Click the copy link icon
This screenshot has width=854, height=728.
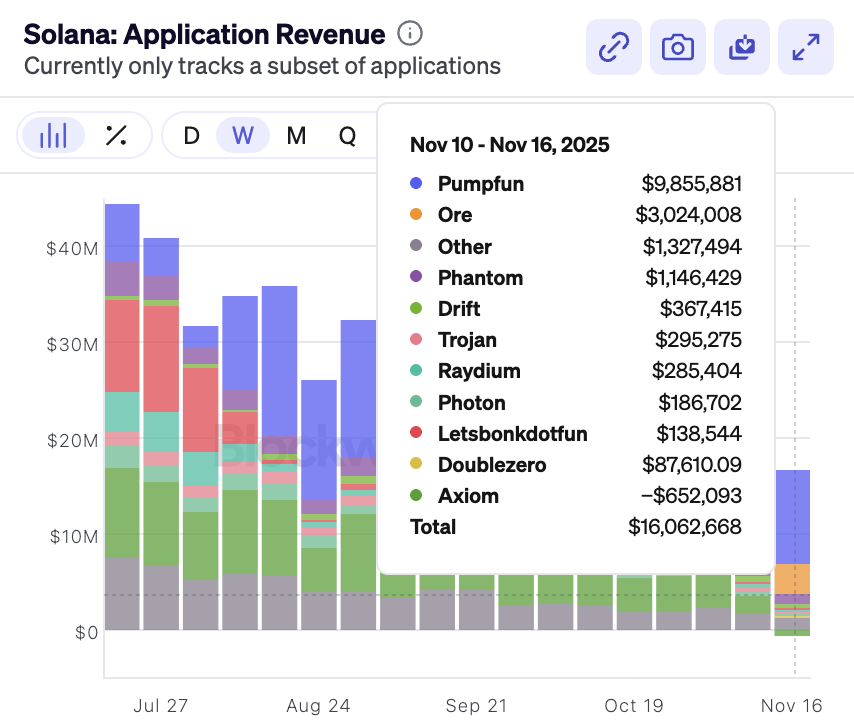(612, 47)
